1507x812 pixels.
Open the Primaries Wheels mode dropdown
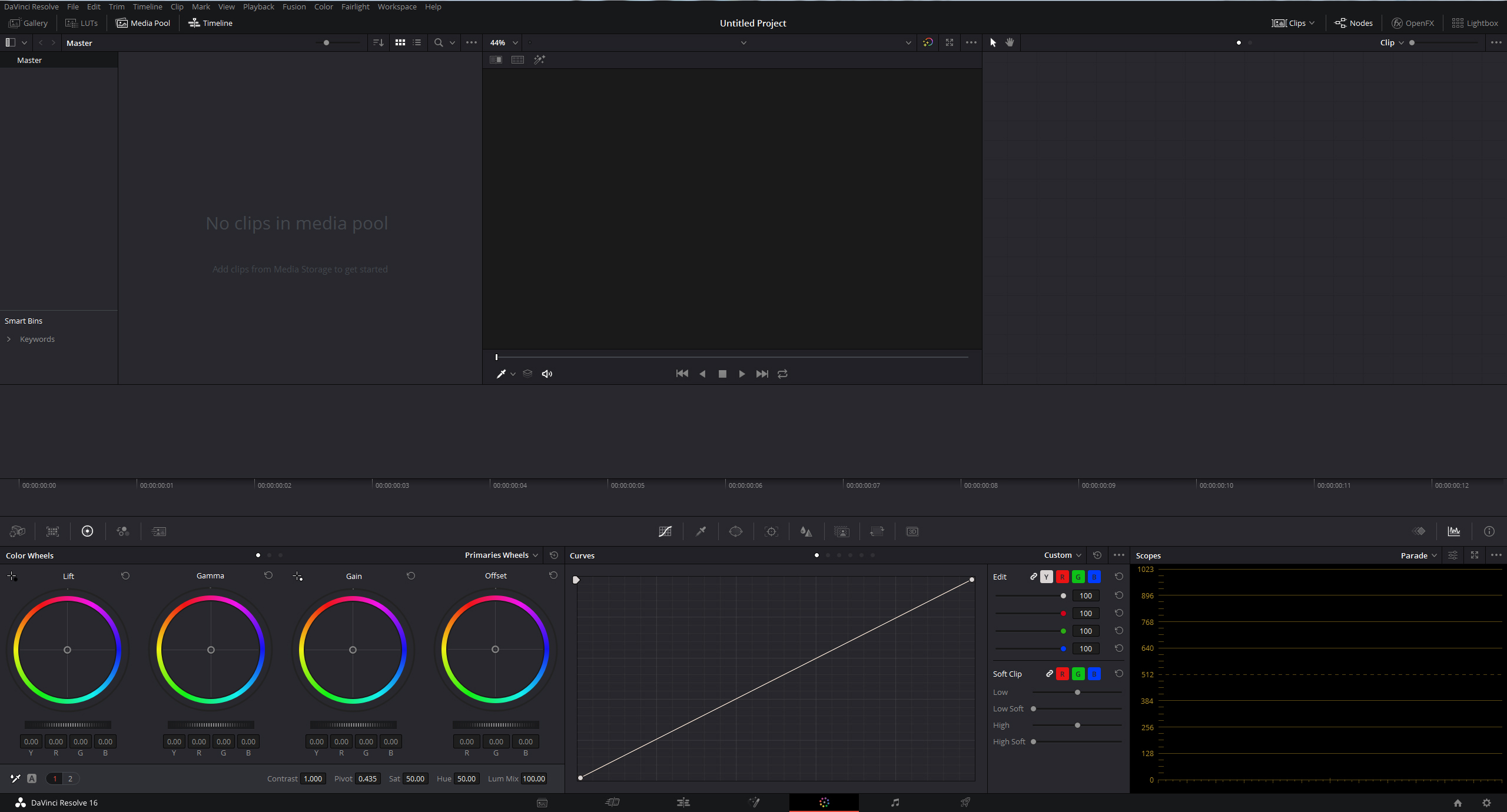[502, 555]
